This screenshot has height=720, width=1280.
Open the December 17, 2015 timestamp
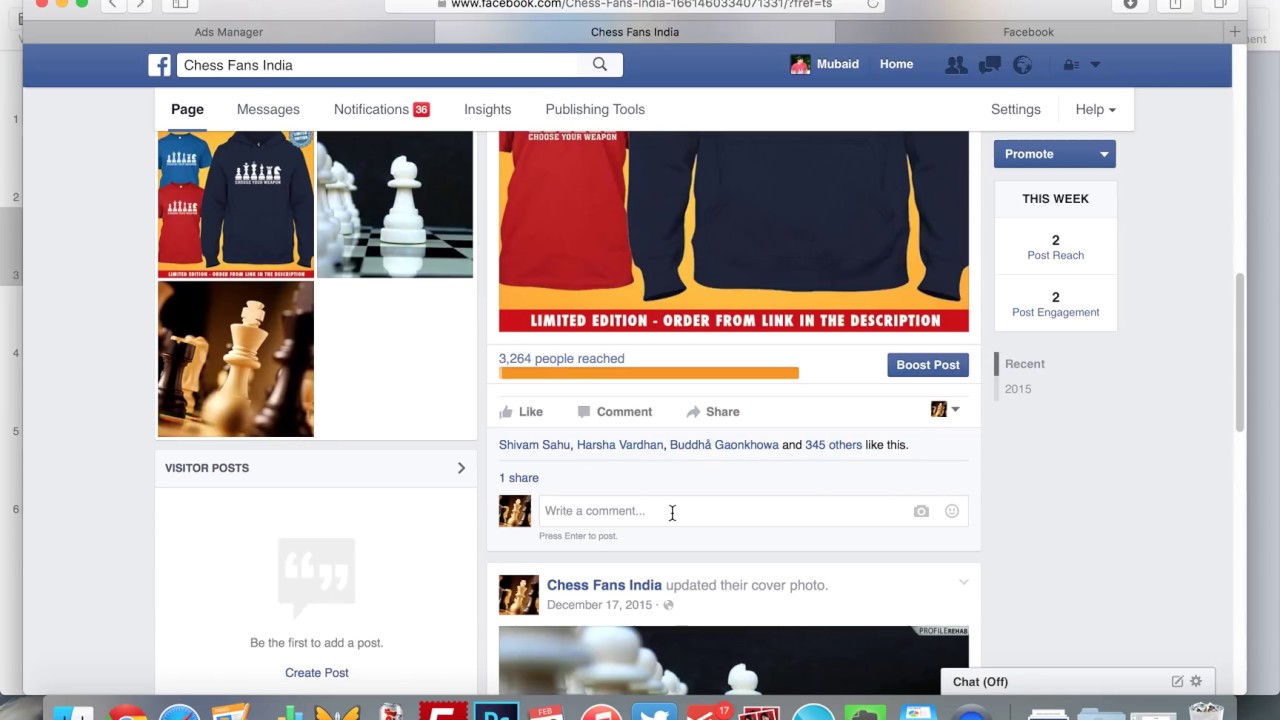coord(599,605)
